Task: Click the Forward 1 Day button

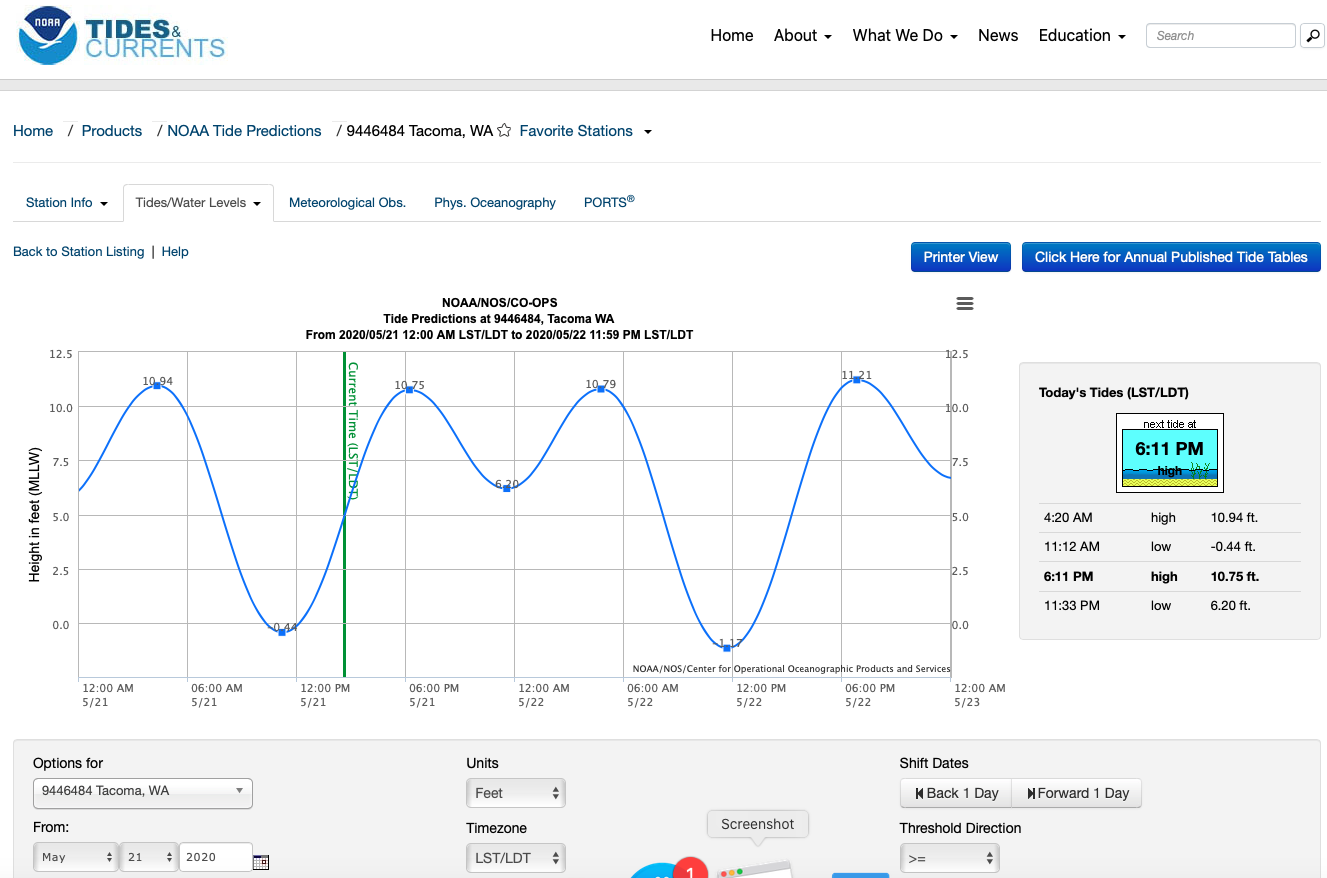Action: click(1077, 793)
